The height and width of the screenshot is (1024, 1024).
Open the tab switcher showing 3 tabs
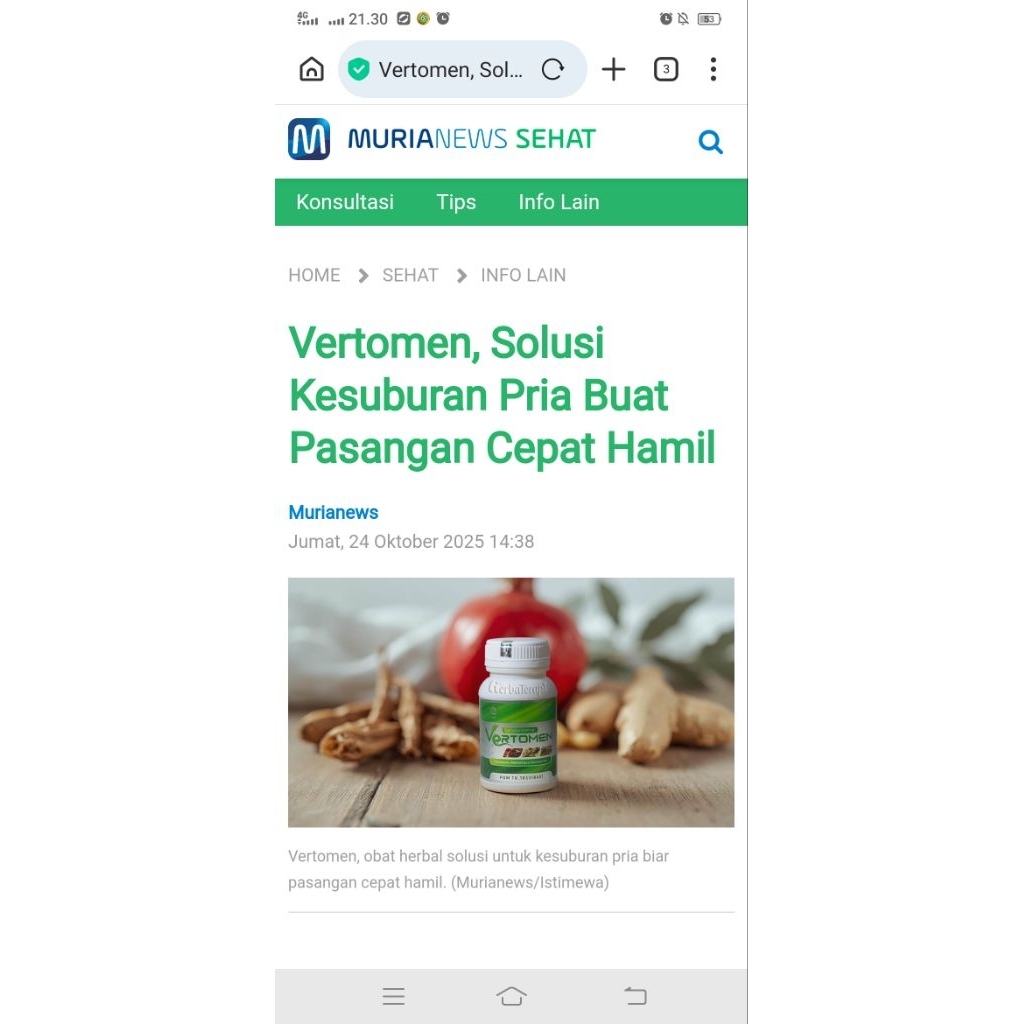coord(665,69)
